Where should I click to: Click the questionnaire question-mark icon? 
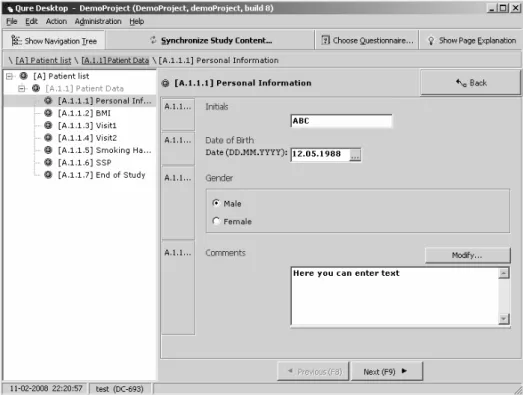(x=325, y=40)
